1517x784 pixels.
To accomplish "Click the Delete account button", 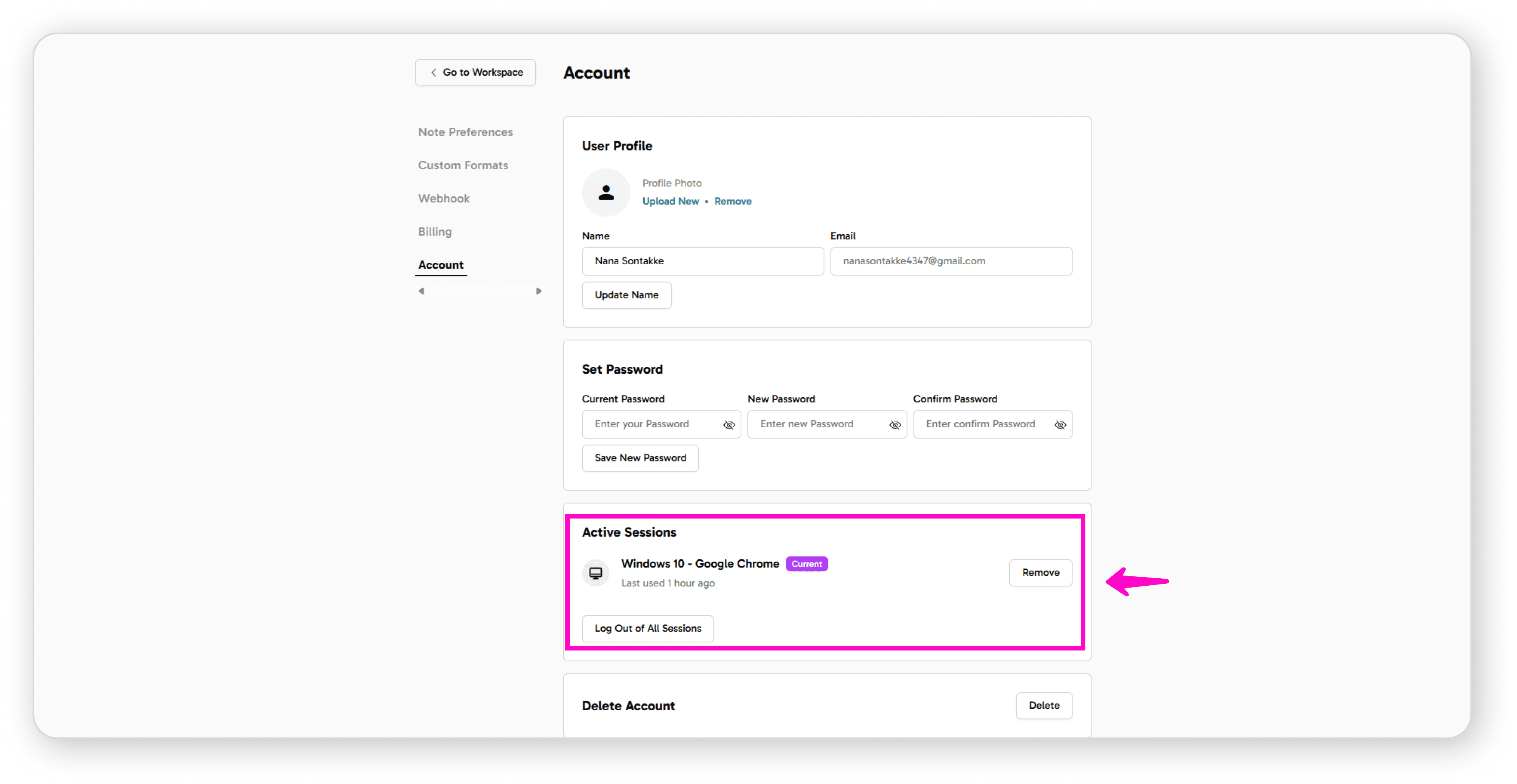I will (x=1043, y=705).
